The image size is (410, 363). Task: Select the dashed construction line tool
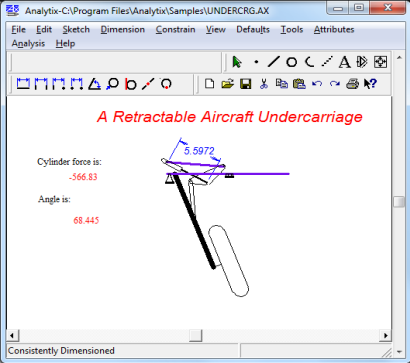327,62
